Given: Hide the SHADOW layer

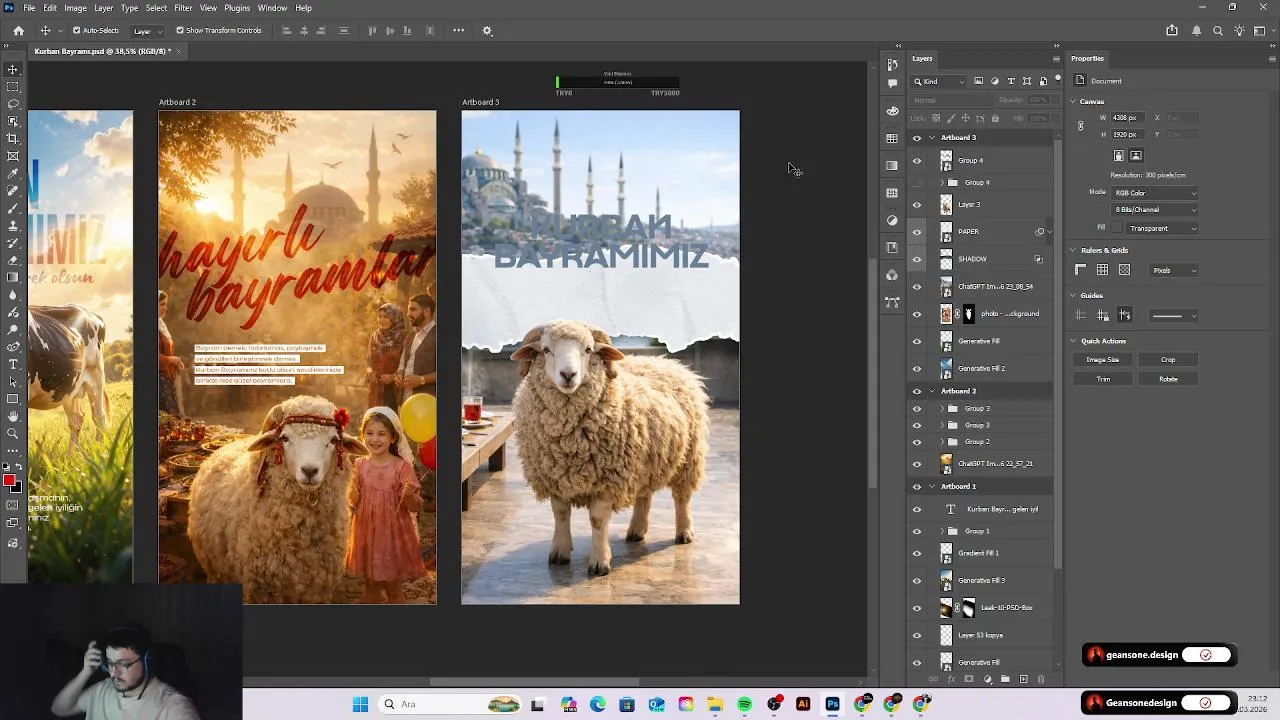Looking at the screenshot, I should point(917,259).
